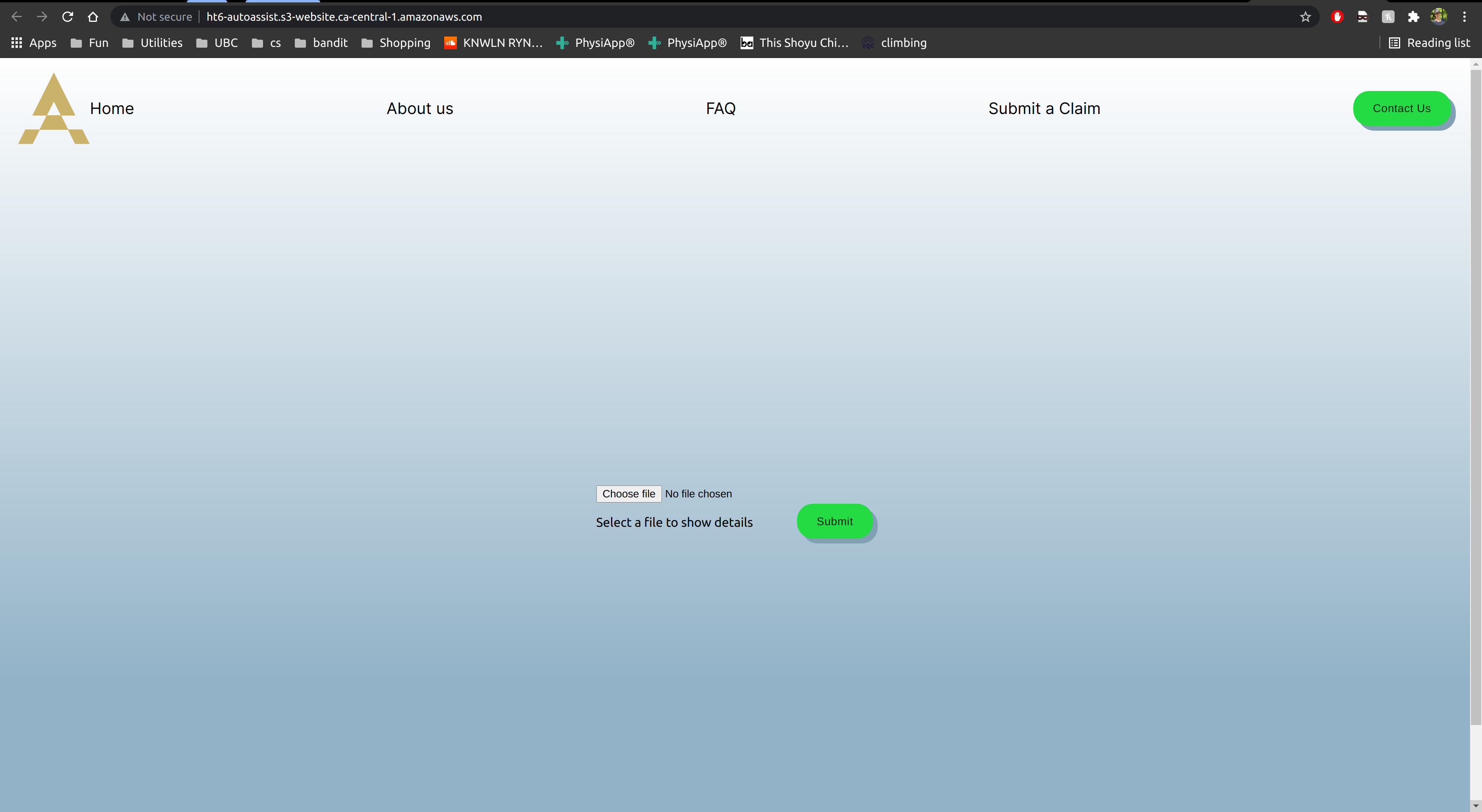
Task: Click the red hand extension icon
Action: 1337,17
